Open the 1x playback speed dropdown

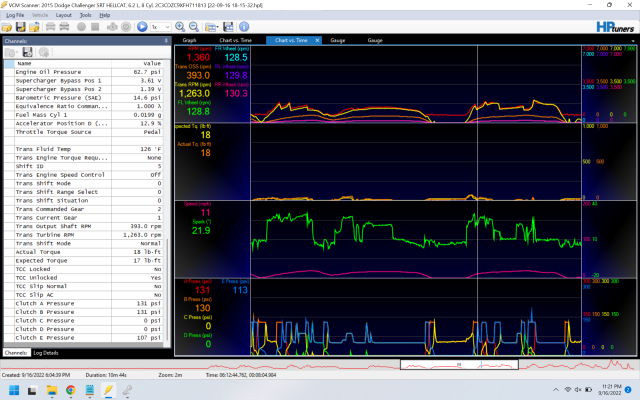161,27
